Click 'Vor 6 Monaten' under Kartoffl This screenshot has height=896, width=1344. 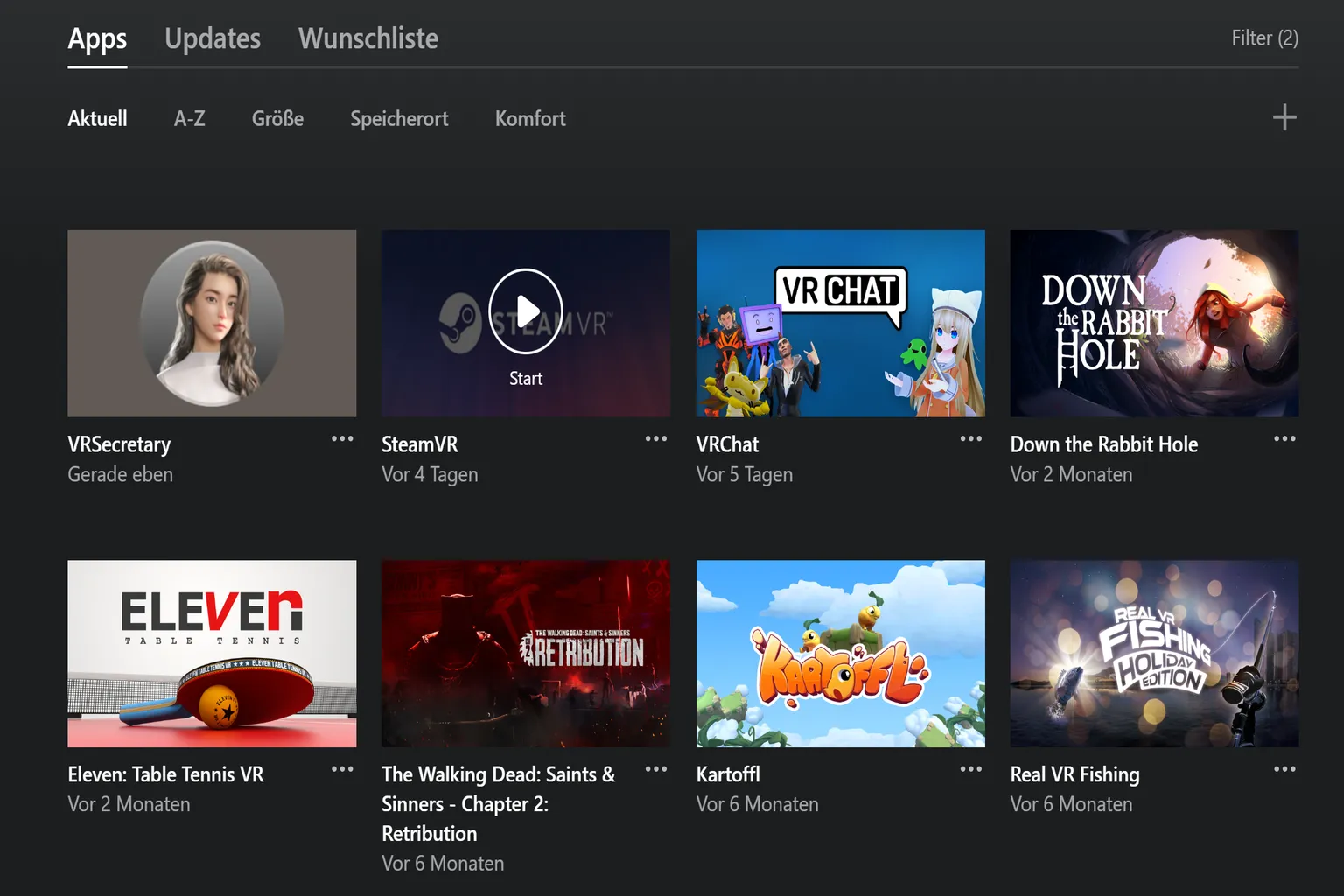pos(758,804)
